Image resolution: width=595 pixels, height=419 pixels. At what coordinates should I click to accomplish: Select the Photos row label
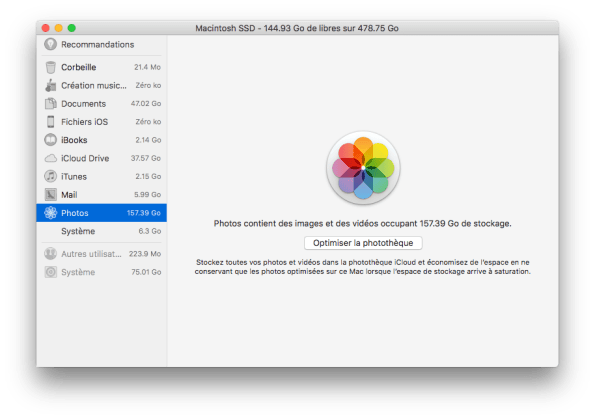[75, 213]
